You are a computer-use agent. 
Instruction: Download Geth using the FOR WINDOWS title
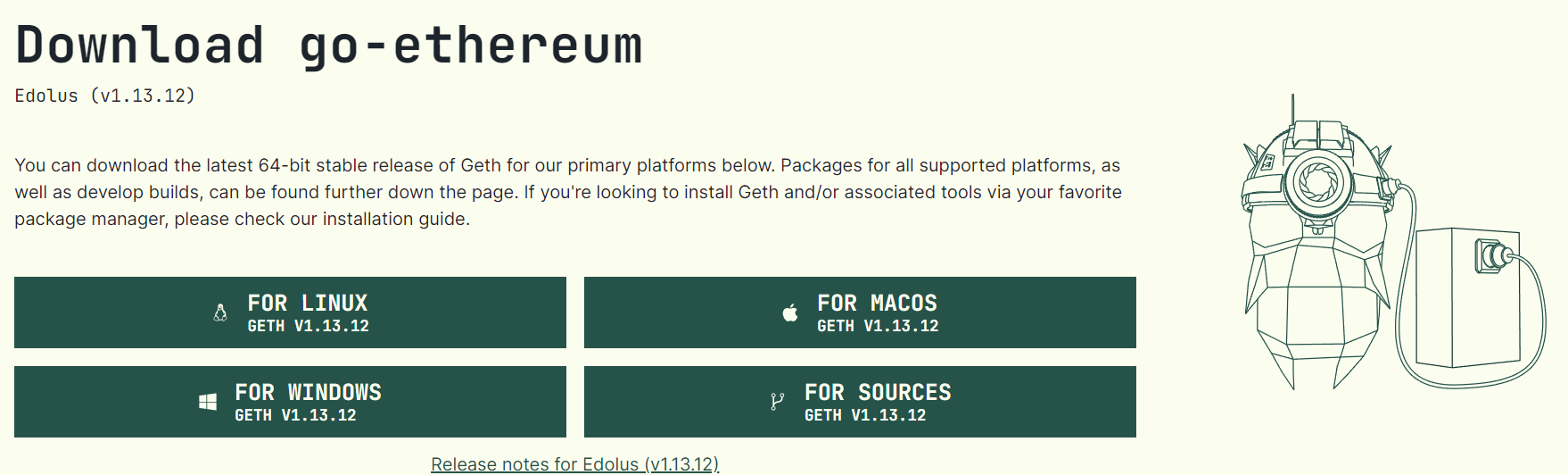(309, 392)
